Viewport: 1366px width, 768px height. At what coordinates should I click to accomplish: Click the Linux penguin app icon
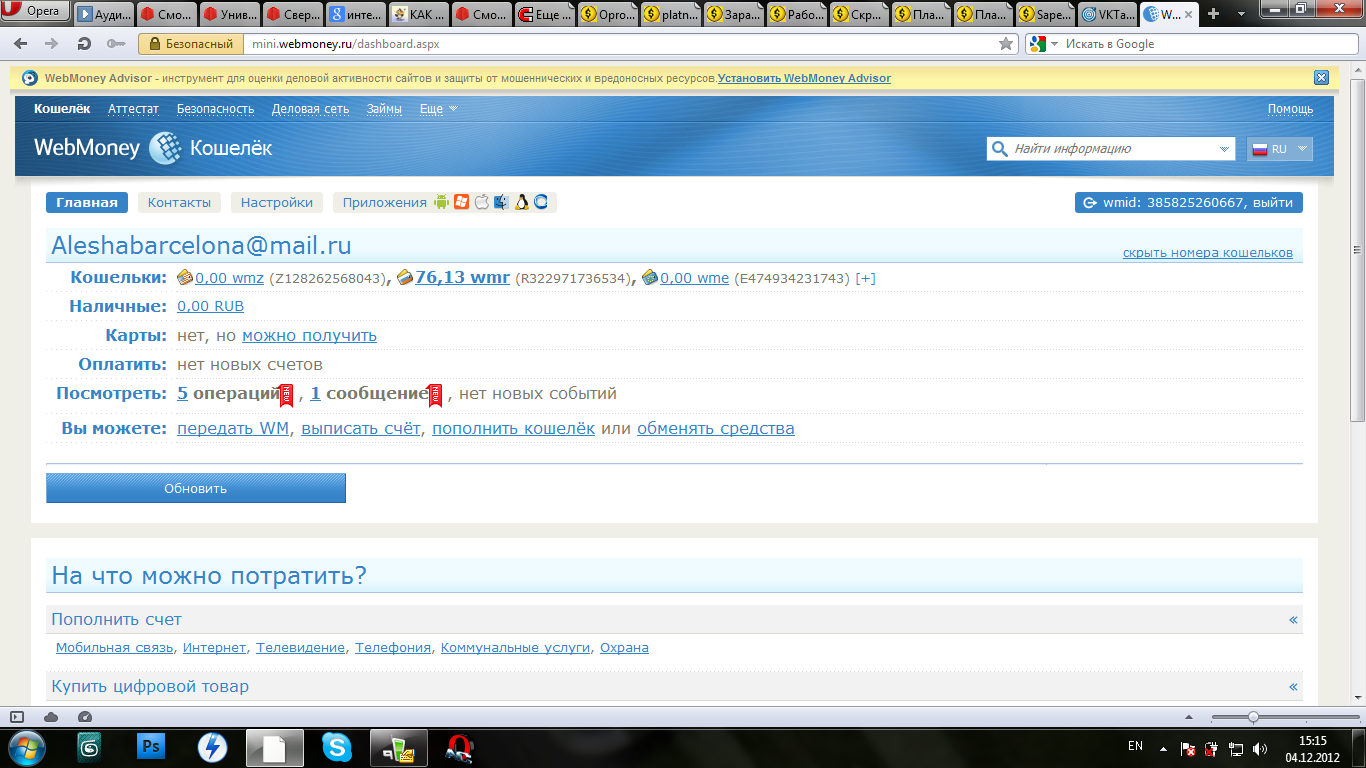(521, 202)
